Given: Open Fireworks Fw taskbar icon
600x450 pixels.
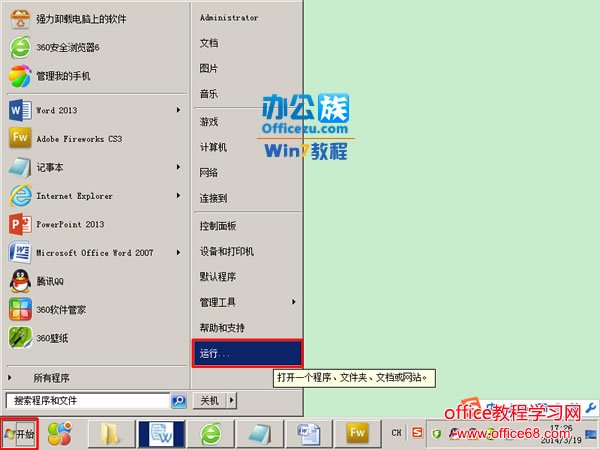Looking at the screenshot, I should (x=358, y=434).
